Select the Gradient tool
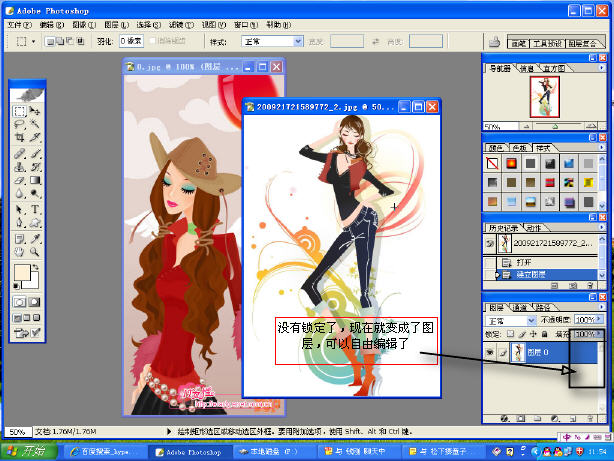Viewport: 614px width, 461px height. tap(35, 180)
